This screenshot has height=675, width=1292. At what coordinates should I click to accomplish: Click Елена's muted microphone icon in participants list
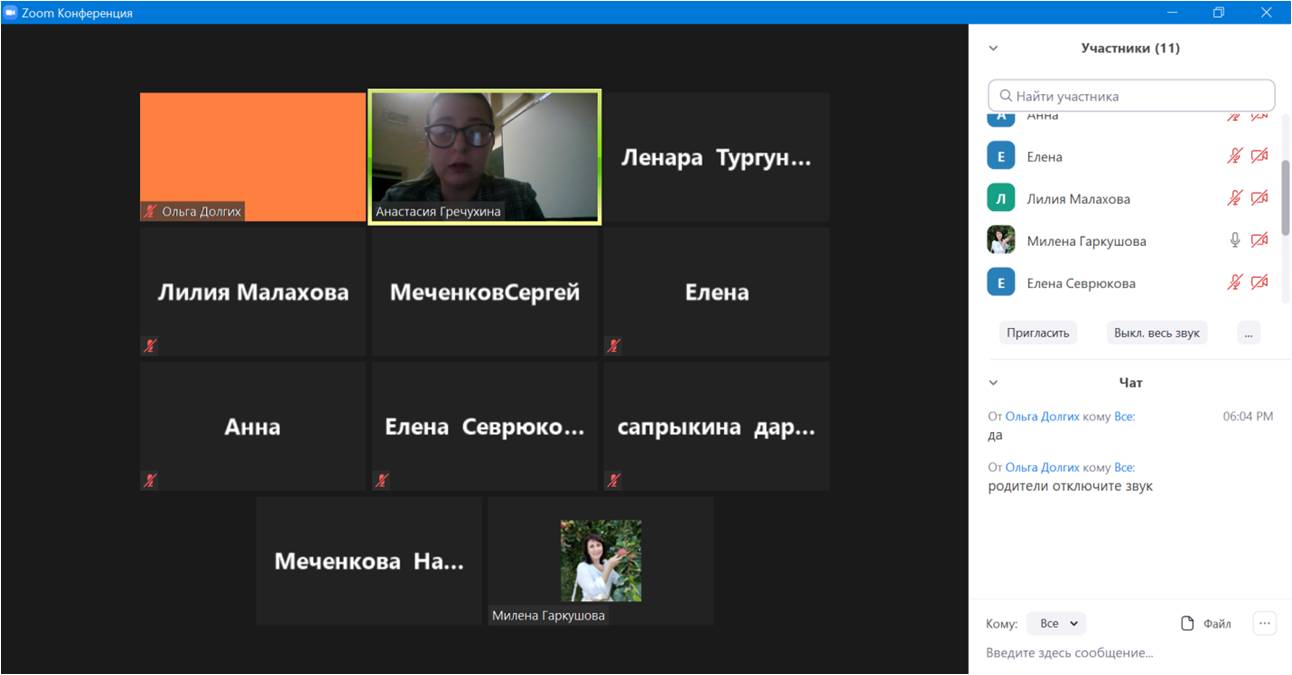(1235, 156)
